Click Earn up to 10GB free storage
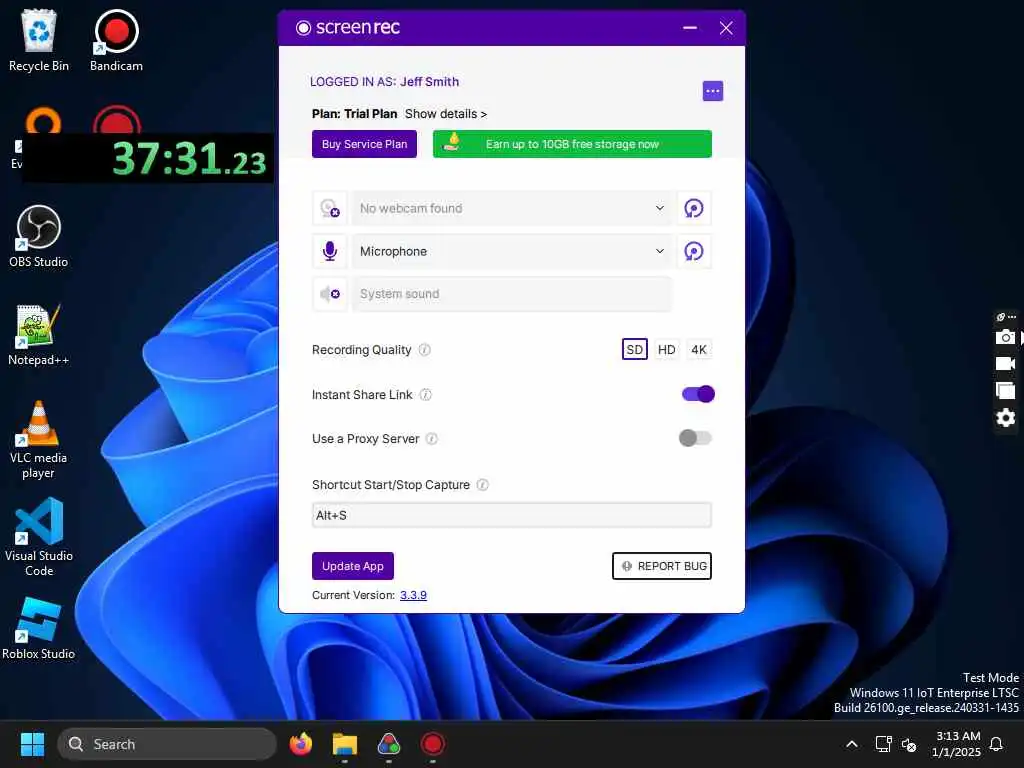 (x=572, y=144)
